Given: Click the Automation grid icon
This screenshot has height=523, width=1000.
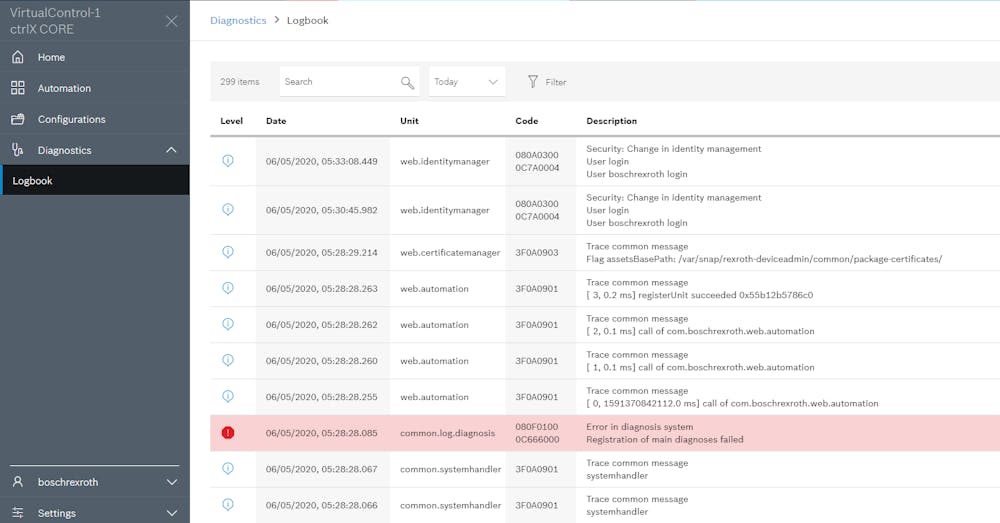Looking at the screenshot, I should click(18, 88).
